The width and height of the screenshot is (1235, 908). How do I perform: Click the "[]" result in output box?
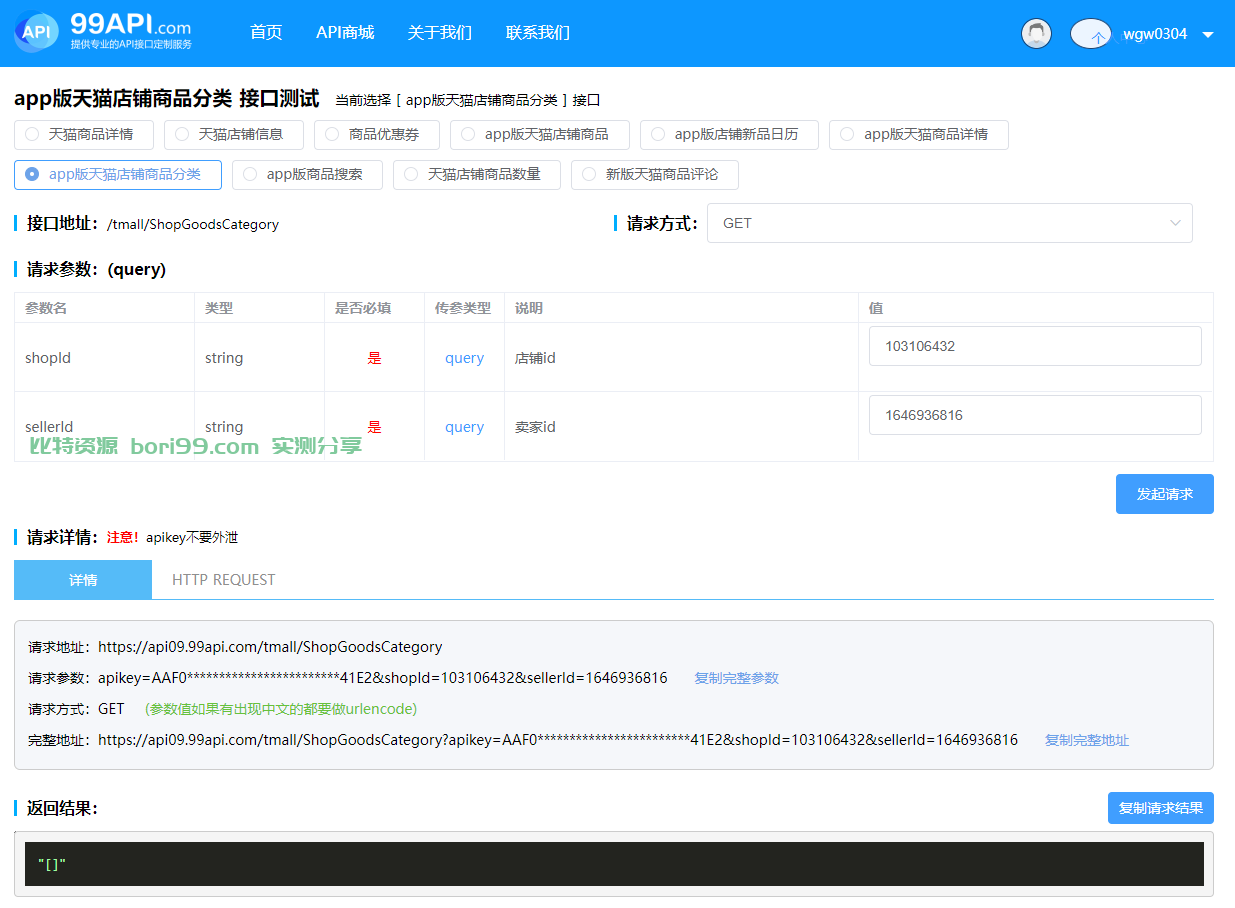(51, 864)
